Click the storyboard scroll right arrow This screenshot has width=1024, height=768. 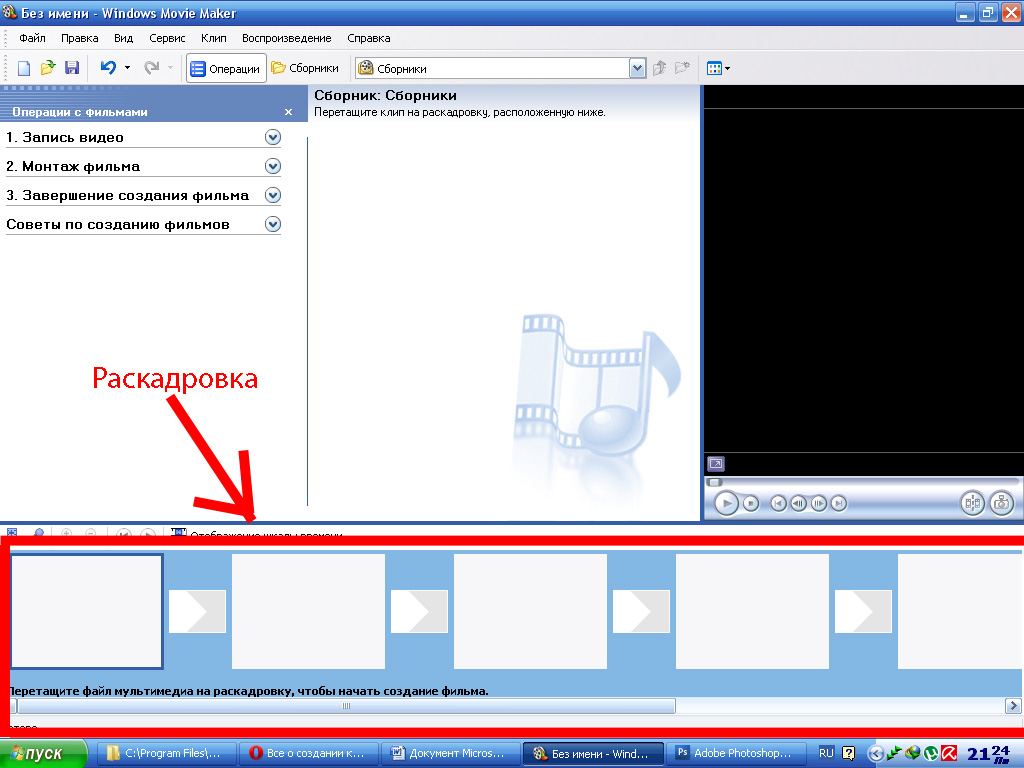pyautogui.click(x=1013, y=706)
